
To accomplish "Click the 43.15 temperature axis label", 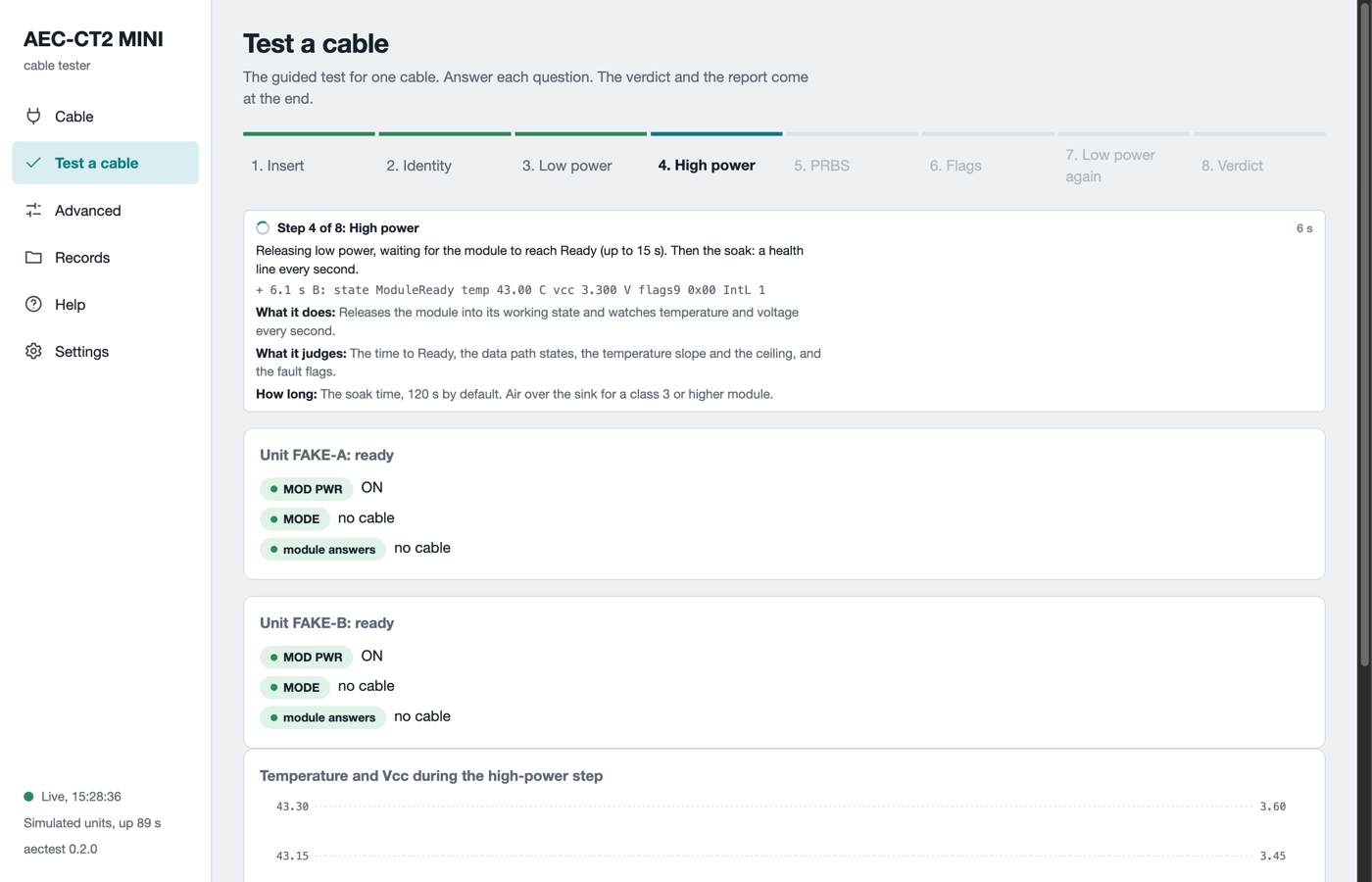I will (292, 857).
